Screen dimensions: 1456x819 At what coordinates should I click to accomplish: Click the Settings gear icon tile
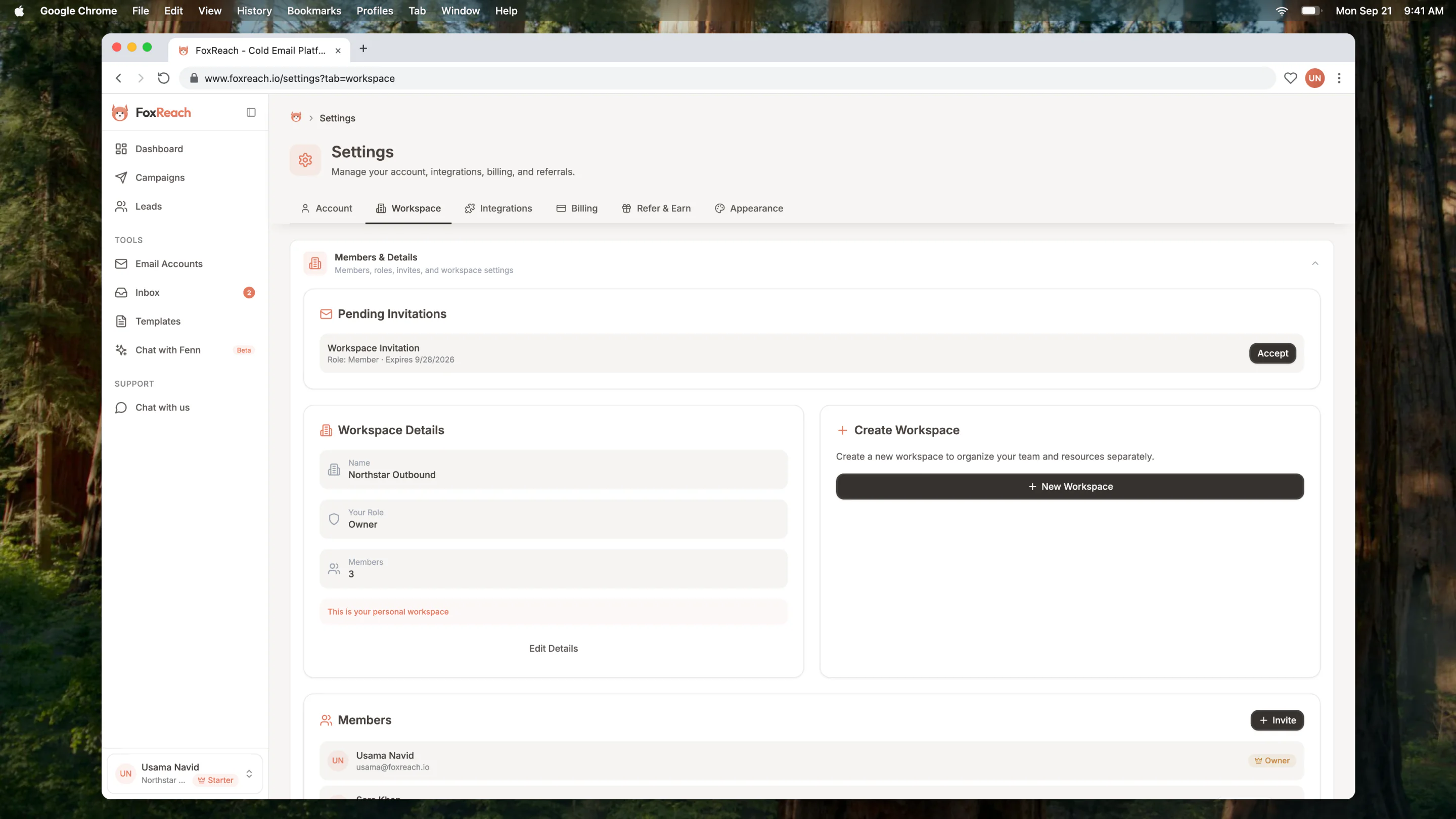click(305, 160)
